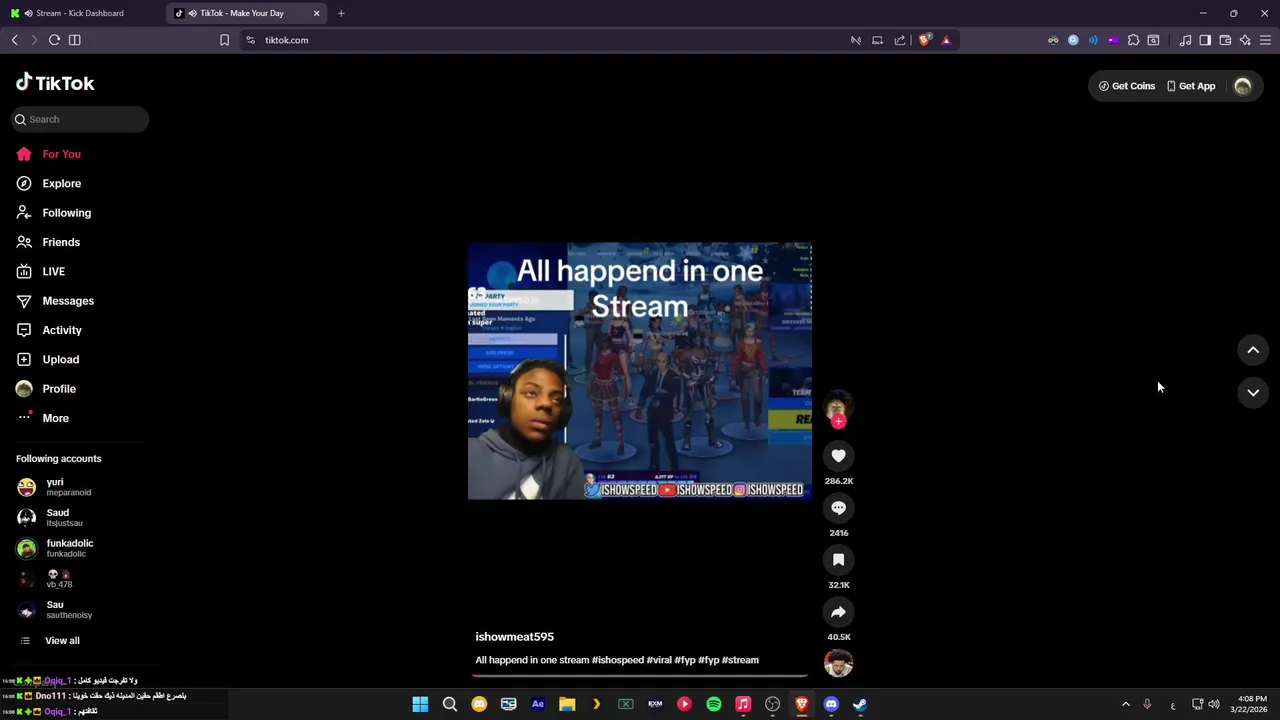This screenshot has width=1280, height=720.
Task: Open the Friends page
Action: coord(48,242)
